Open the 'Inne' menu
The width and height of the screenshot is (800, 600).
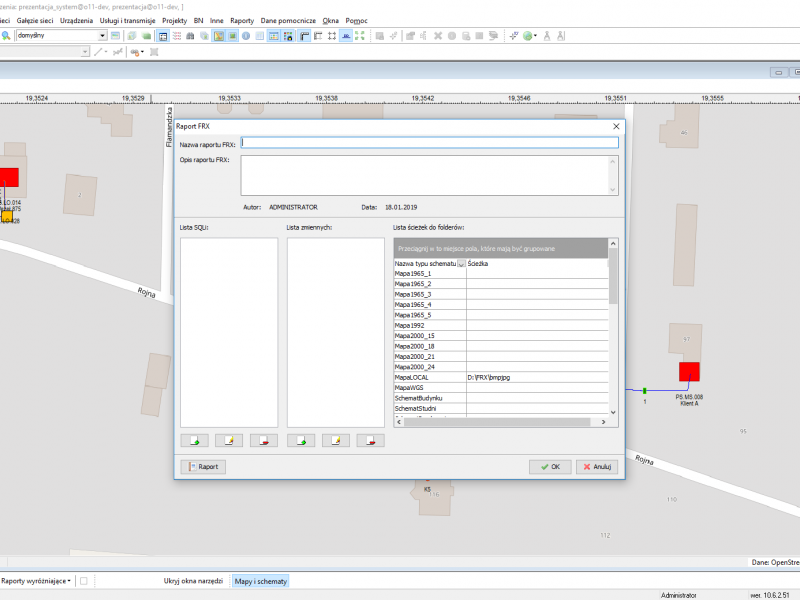pos(216,21)
